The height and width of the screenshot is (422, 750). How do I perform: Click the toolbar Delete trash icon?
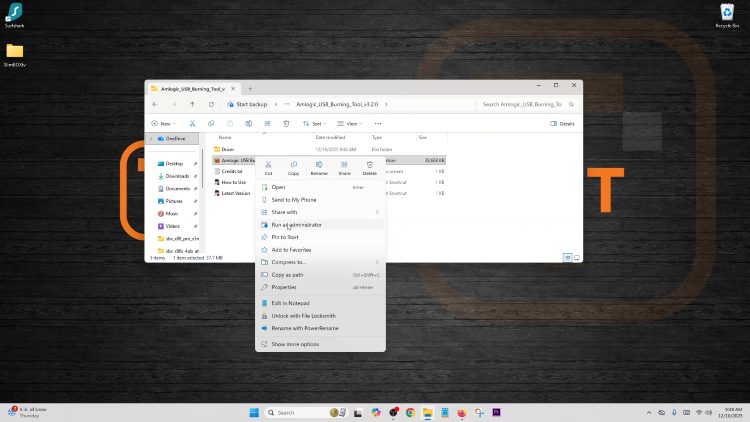[x=286, y=123]
